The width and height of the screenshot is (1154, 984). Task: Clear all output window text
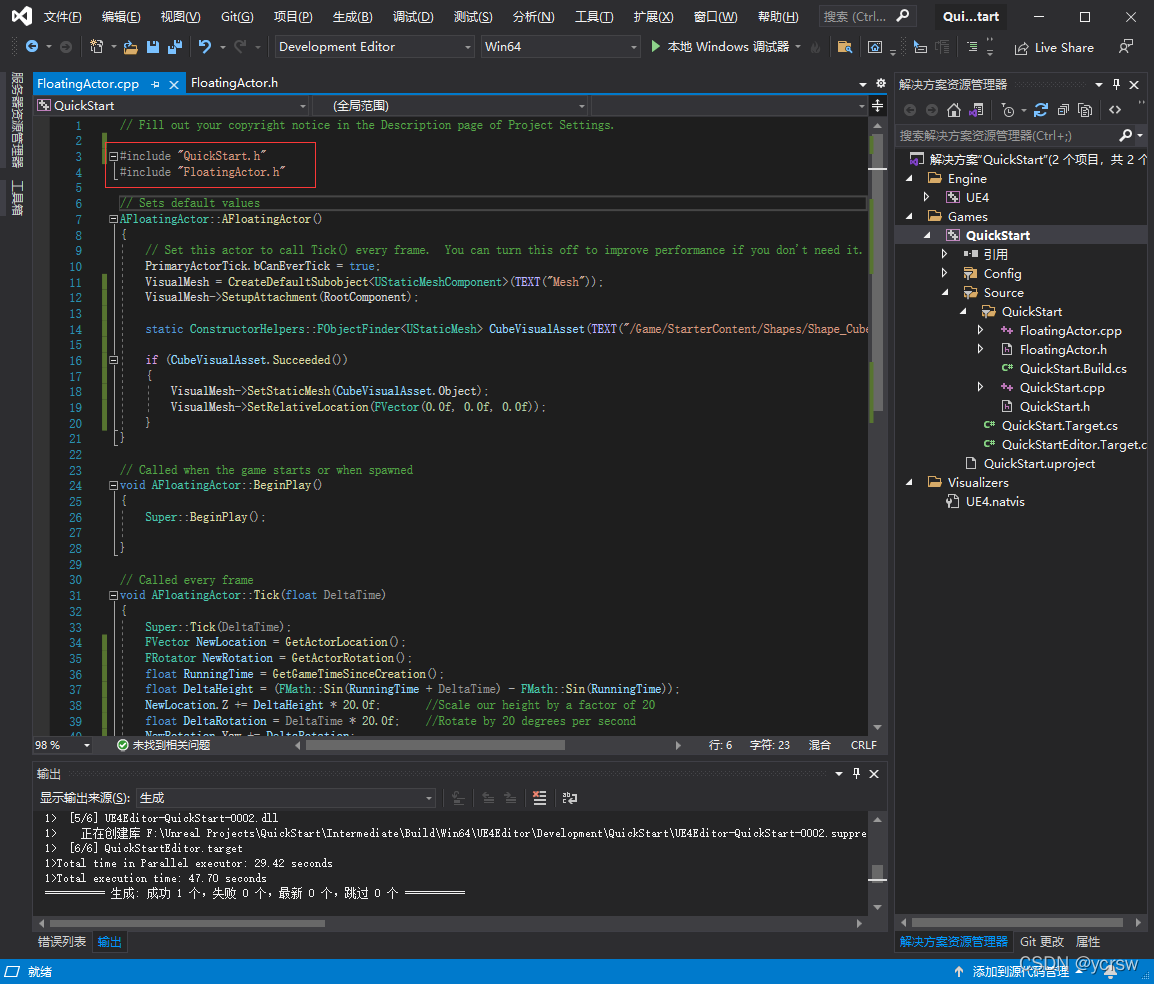539,798
